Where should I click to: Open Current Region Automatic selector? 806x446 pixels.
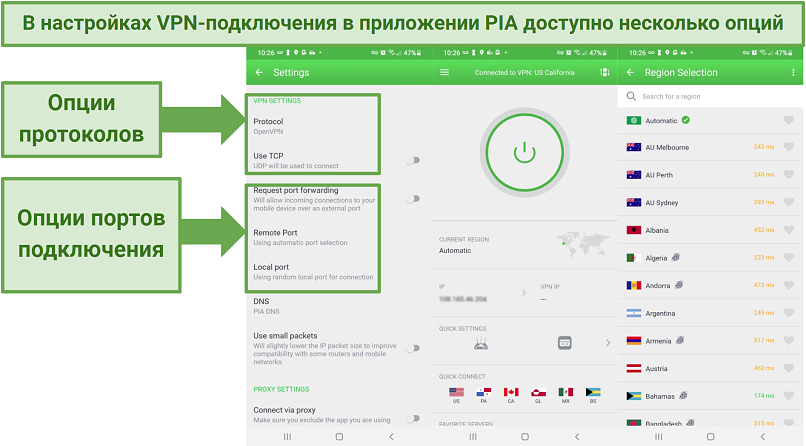point(524,245)
